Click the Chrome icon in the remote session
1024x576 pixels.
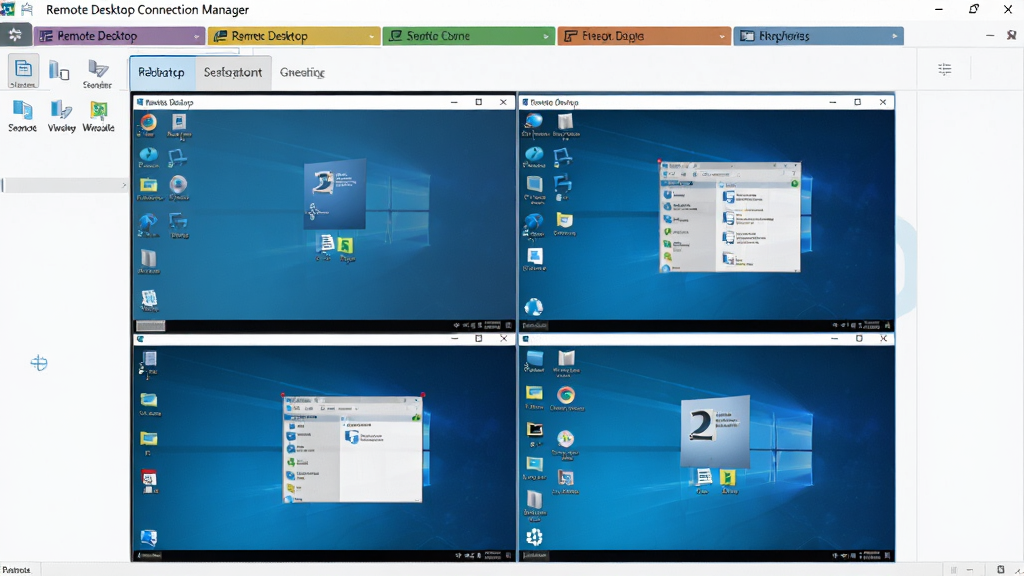(566, 396)
